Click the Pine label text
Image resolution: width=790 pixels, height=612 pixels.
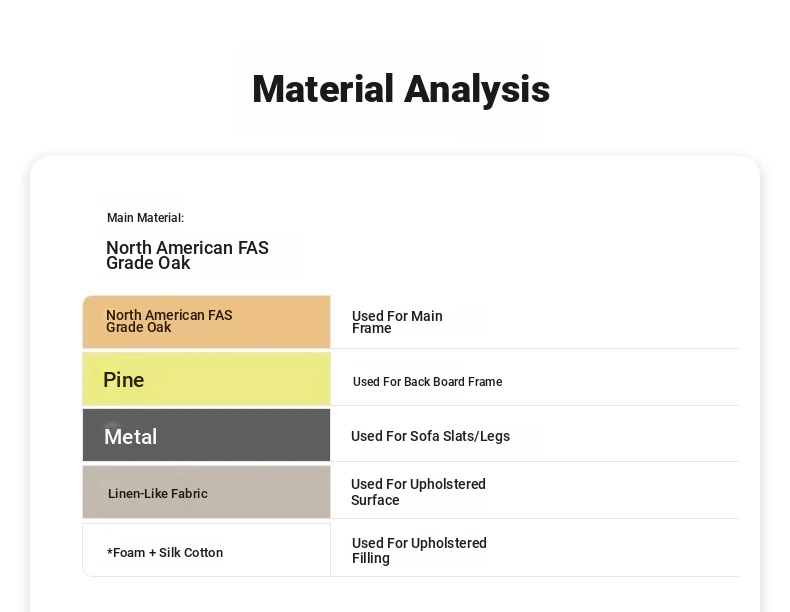[123, 380]
